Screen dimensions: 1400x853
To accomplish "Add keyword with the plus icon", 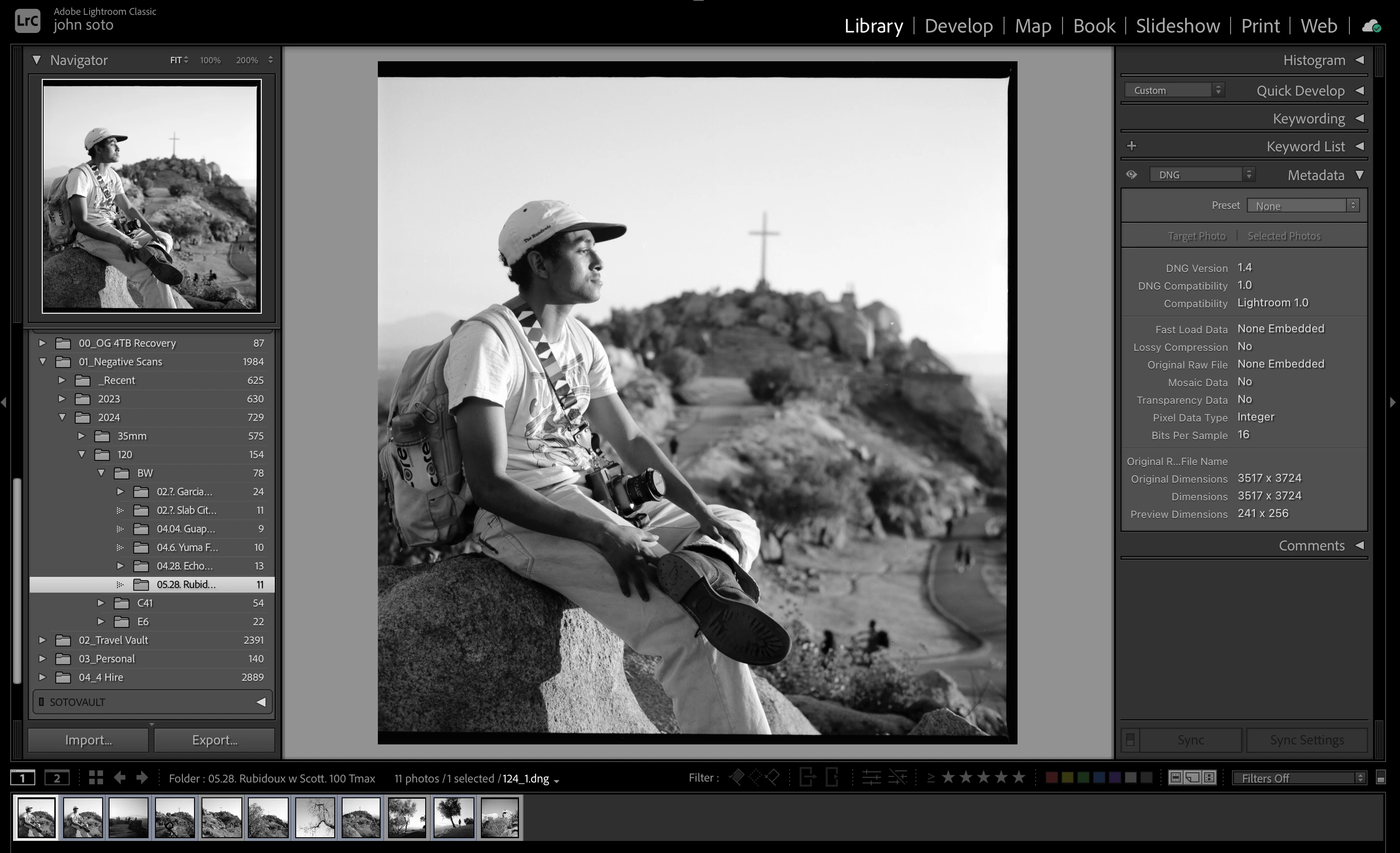I will pos(1131,147).
